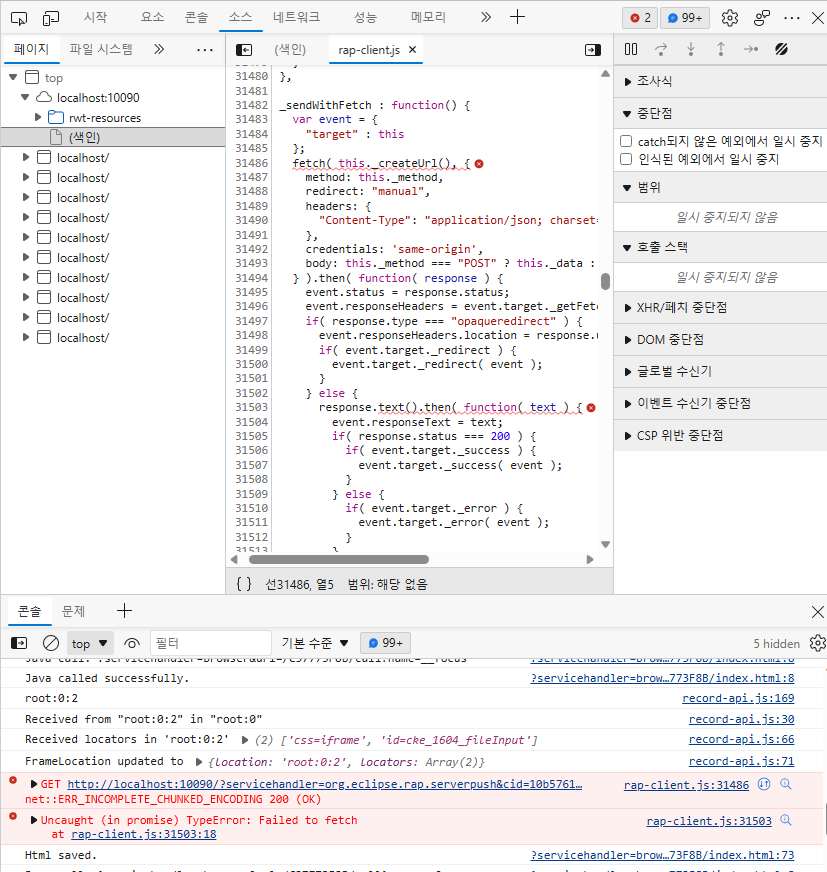The image size is (827, 872).
Task: Hide the debugger sidebar icon
Action: (x=593, y=50)
